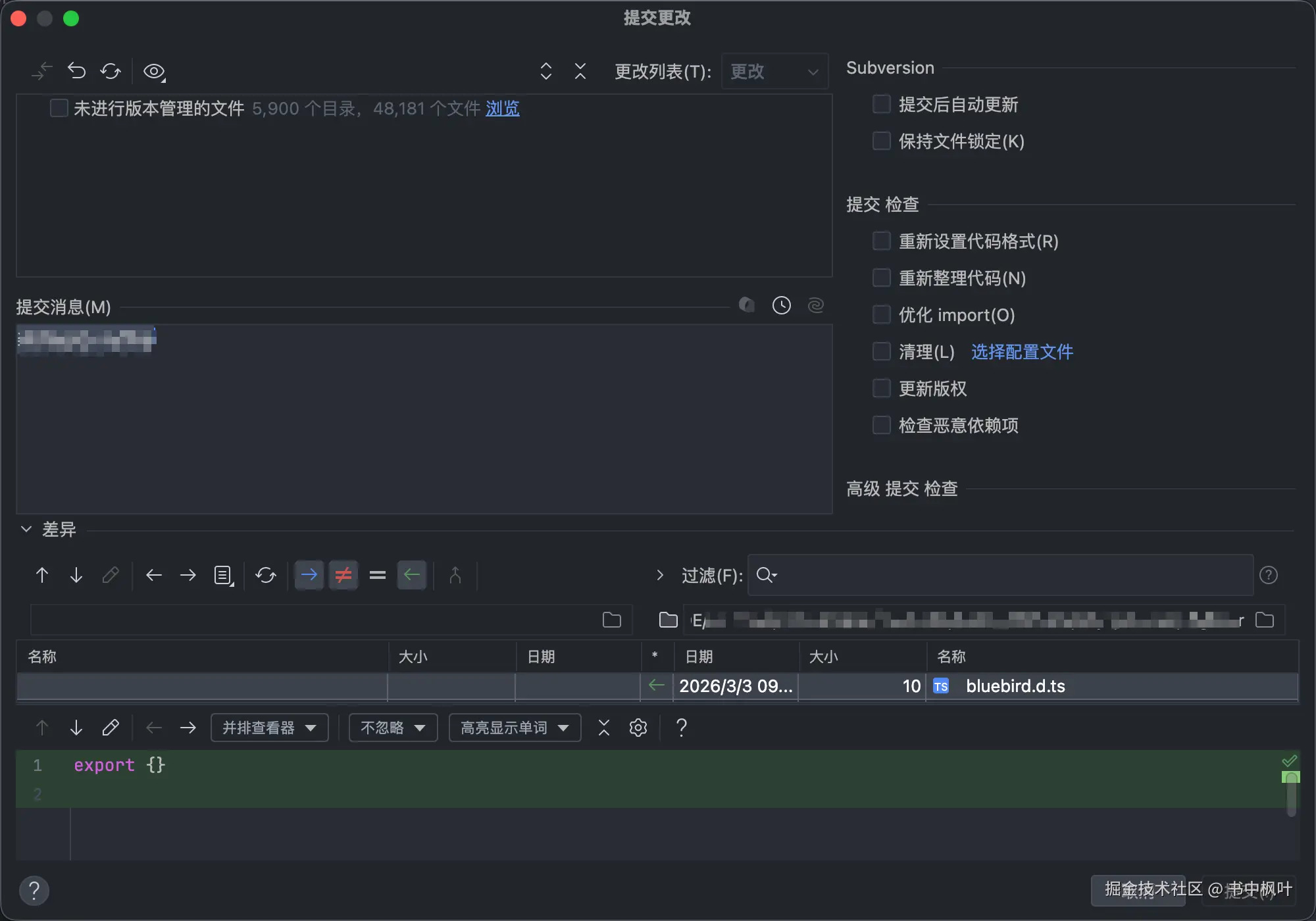Image resolution: width=1316 pixels, height=921 pixels.
Task: Open commit message history clock icon
Action: (x=781, y=305)
